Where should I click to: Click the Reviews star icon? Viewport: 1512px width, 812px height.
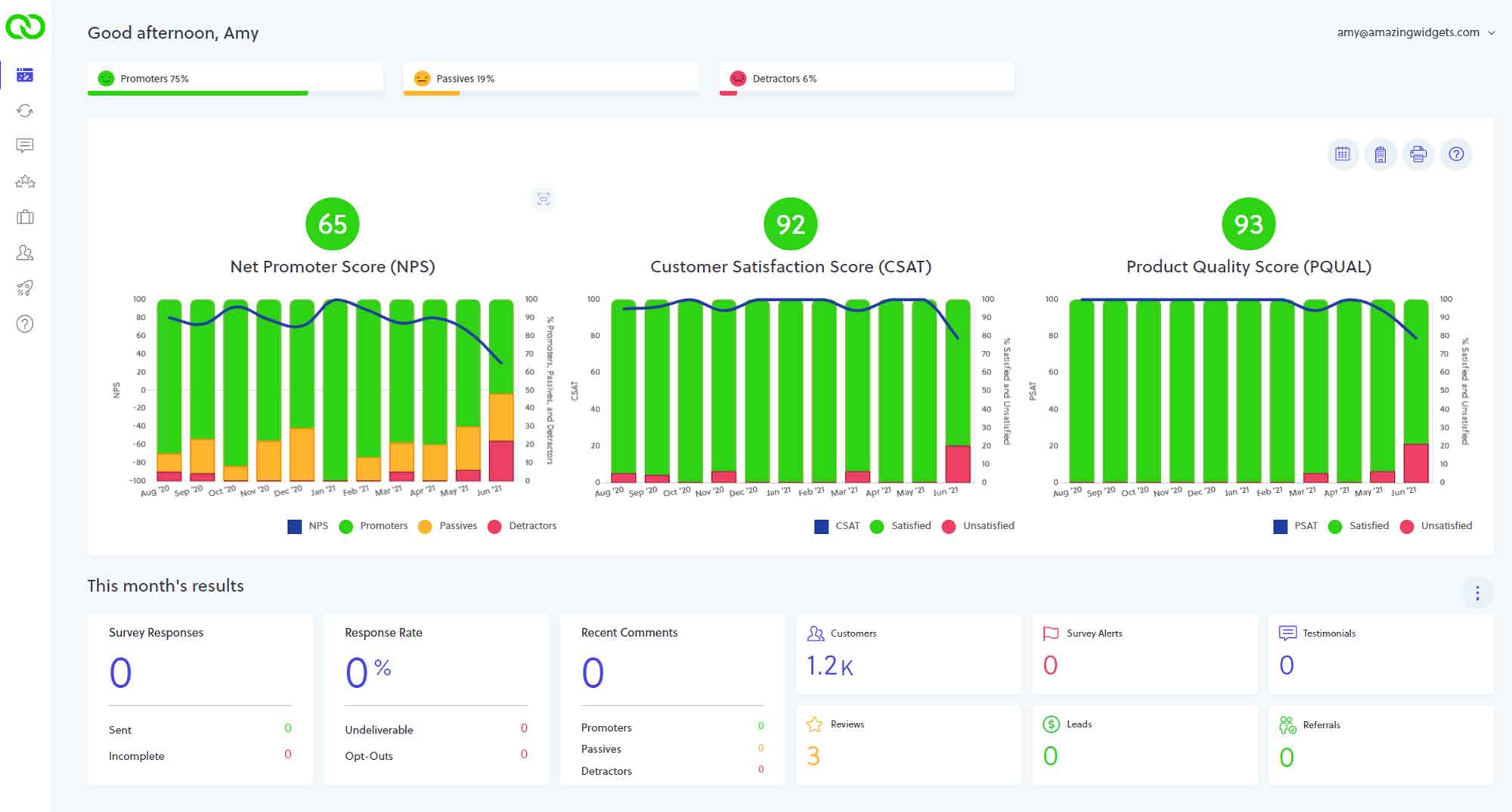(x=814, y=724)
